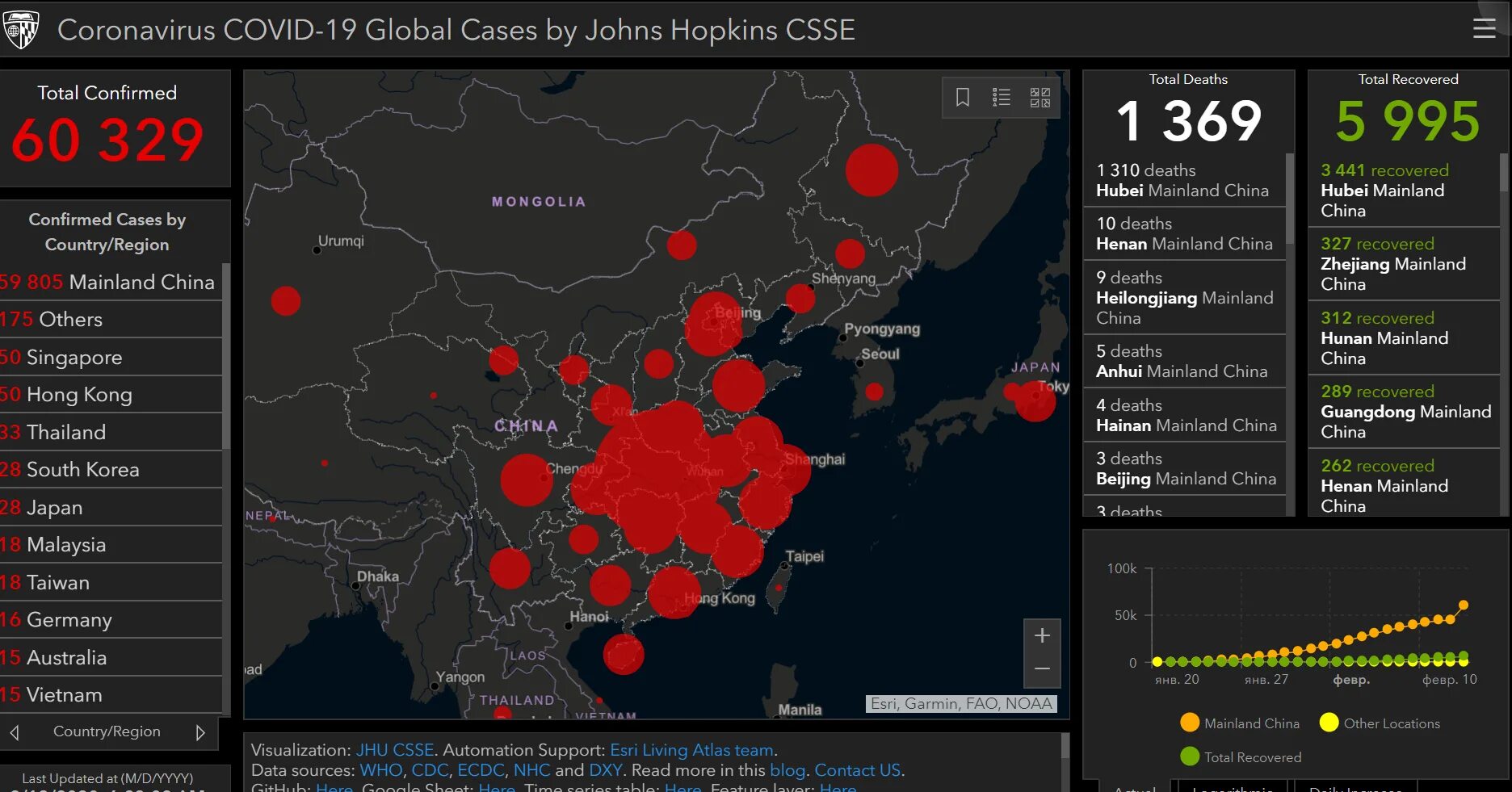The image size is (1512, 792).
Task: Zoom in on the map with plus
Action: pos(1042,635)
